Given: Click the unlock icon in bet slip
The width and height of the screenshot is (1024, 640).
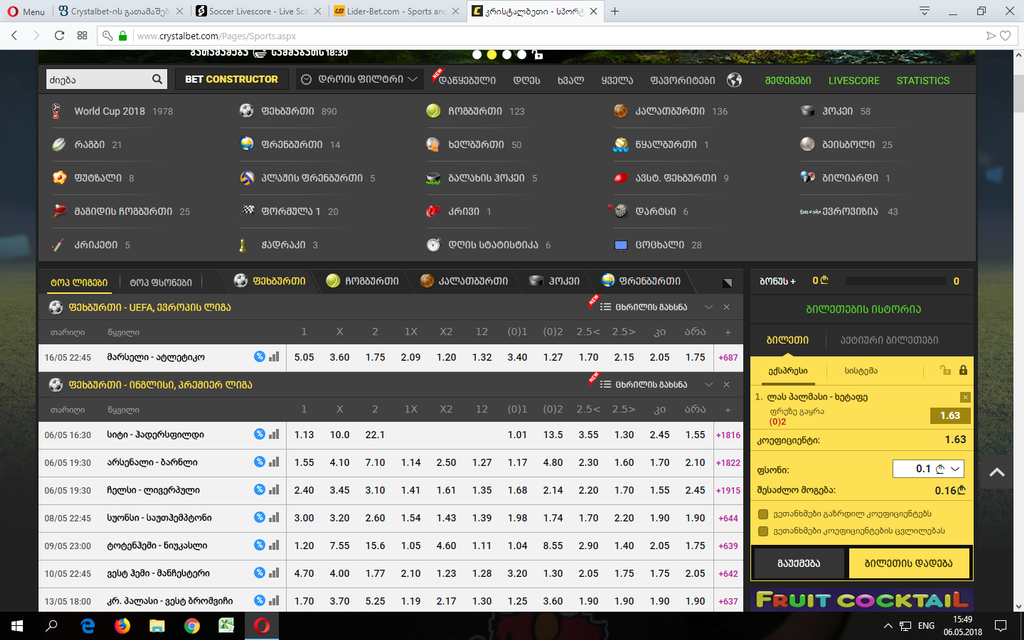Looking at the screenshot, I should (945, 370).
